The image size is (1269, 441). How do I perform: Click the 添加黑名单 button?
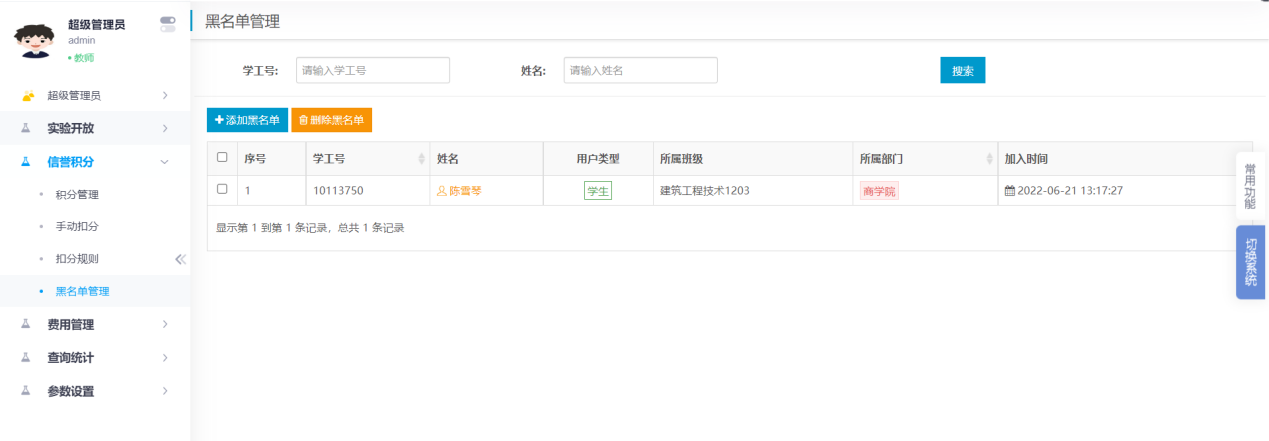click(247, 120)
